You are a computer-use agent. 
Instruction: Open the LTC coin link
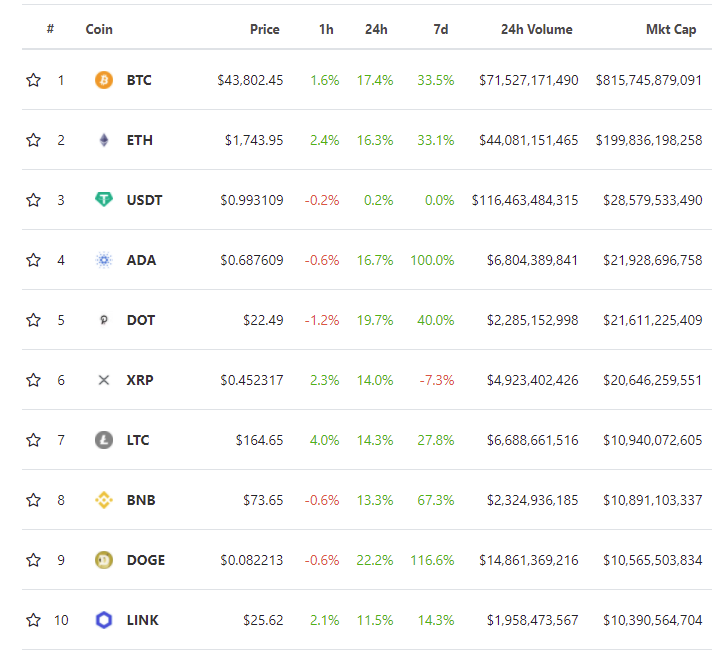pyautogui.click(x=138, y=440)
